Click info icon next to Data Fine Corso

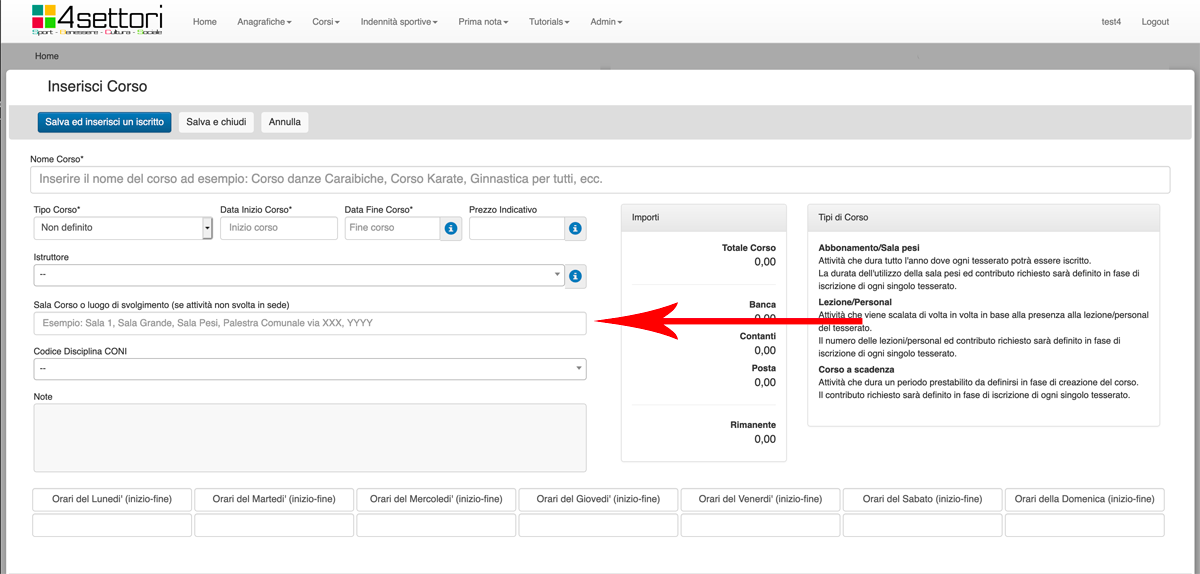451,228
